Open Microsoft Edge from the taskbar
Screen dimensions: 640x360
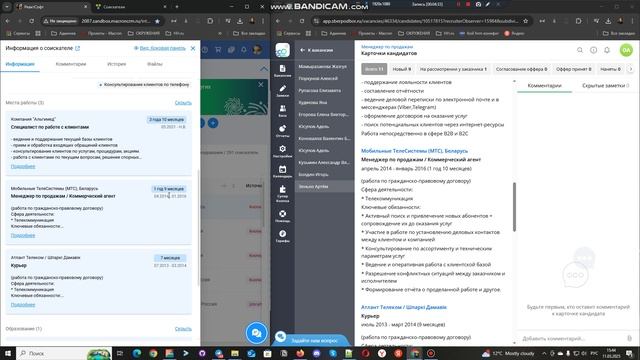[x=137, y=353]
